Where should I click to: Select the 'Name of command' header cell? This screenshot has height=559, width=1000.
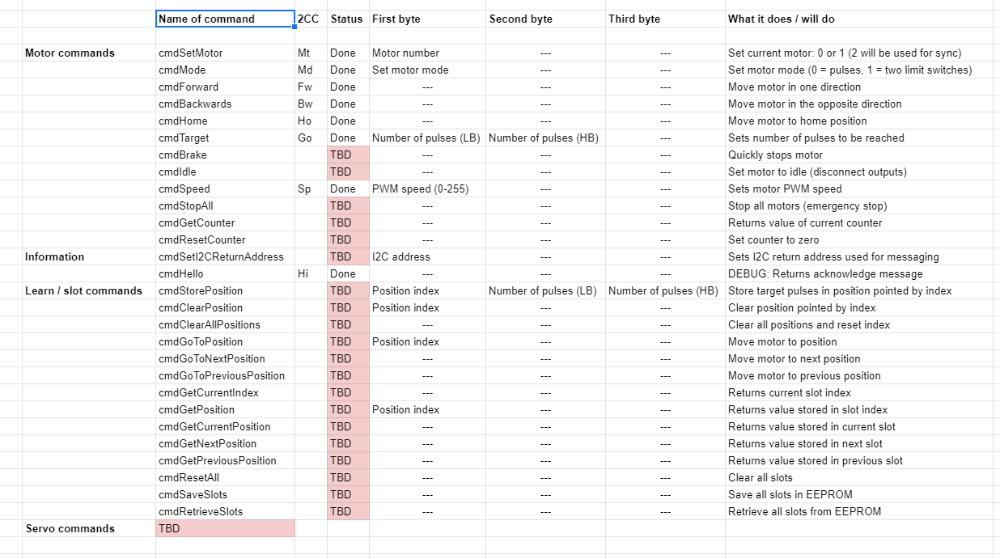pos(224,19)
